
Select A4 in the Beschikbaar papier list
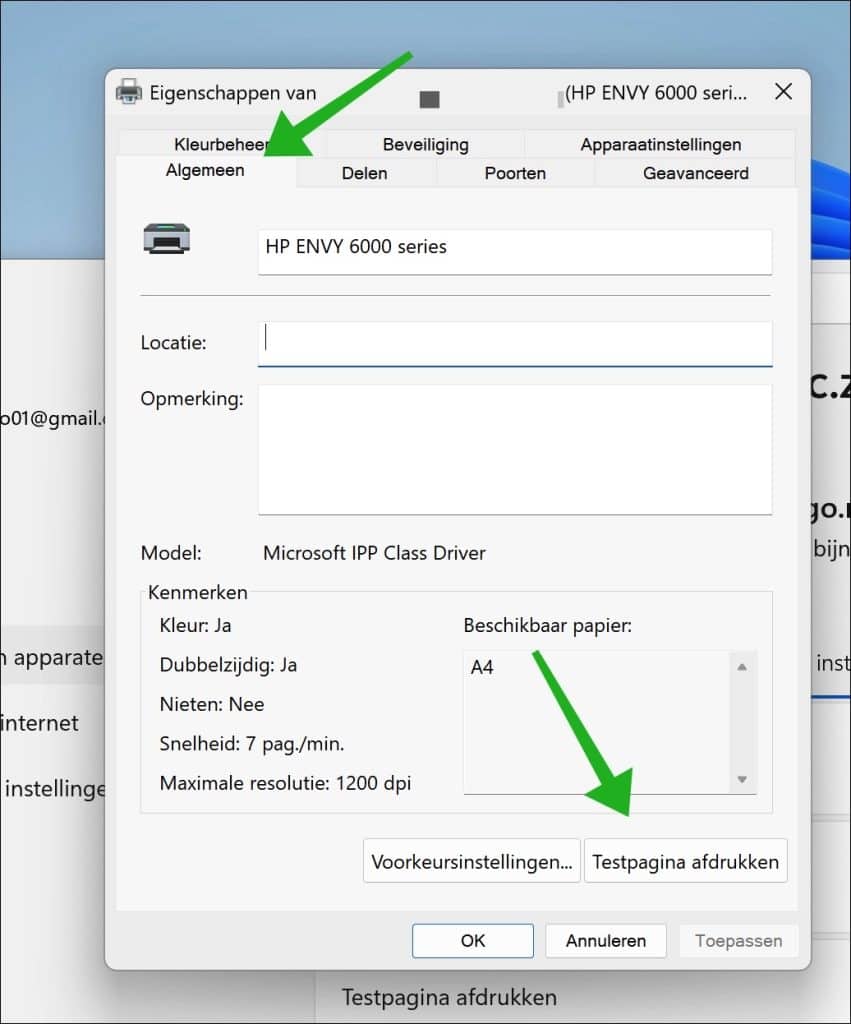(x=482, y=667)
